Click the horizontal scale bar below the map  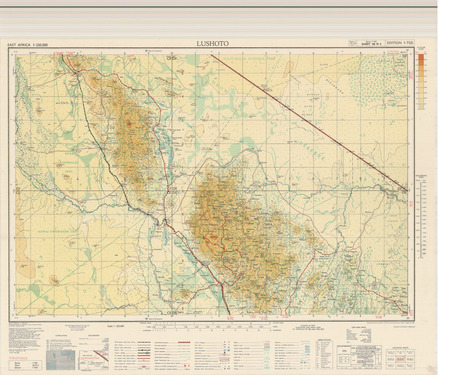coord(210,327)
